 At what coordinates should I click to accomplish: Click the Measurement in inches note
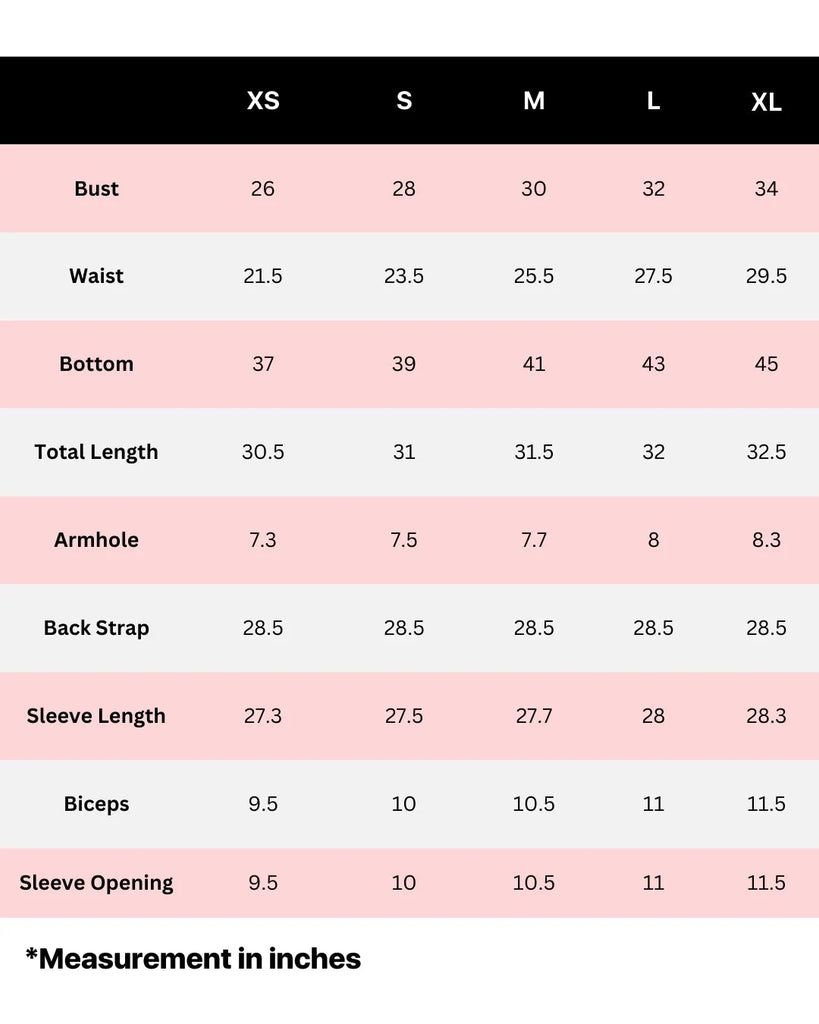click(x=193, y=959)
